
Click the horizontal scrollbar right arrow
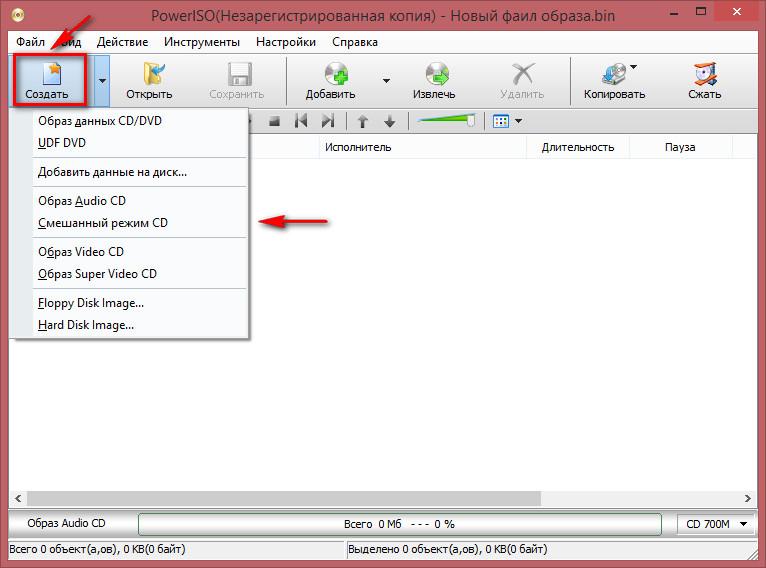click(x=747, y=498)
